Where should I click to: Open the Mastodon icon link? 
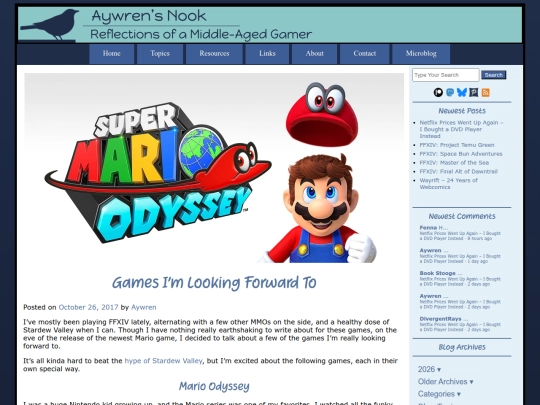pos(450,92)
